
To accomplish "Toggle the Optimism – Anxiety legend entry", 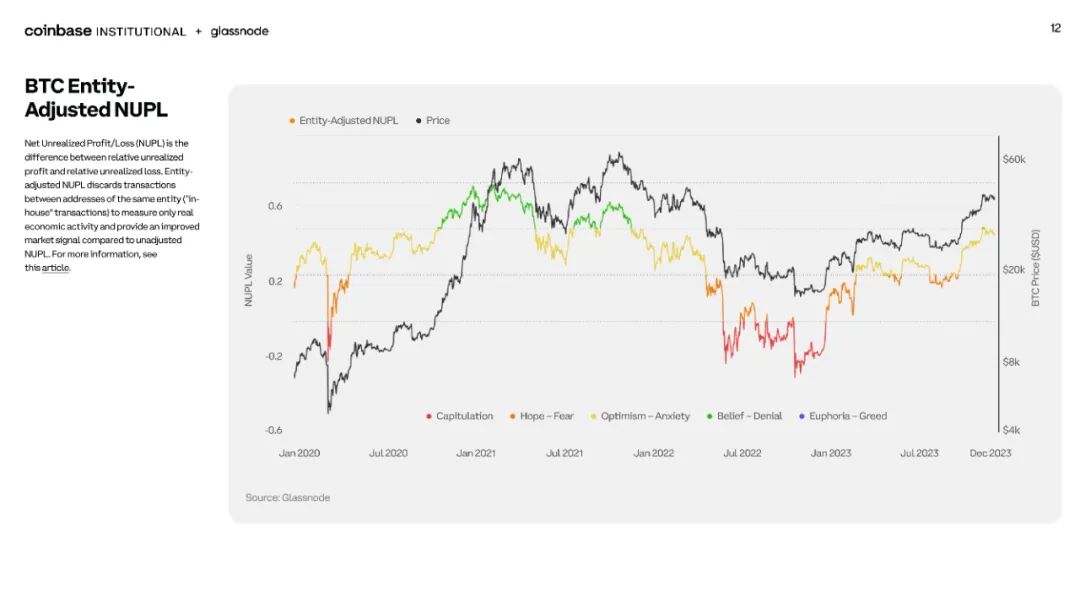I will [640, 416].
